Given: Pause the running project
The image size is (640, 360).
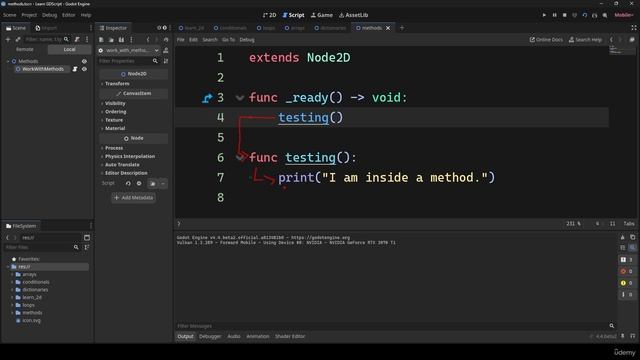Looking at the screenshot, I should [x=554, y=15].
